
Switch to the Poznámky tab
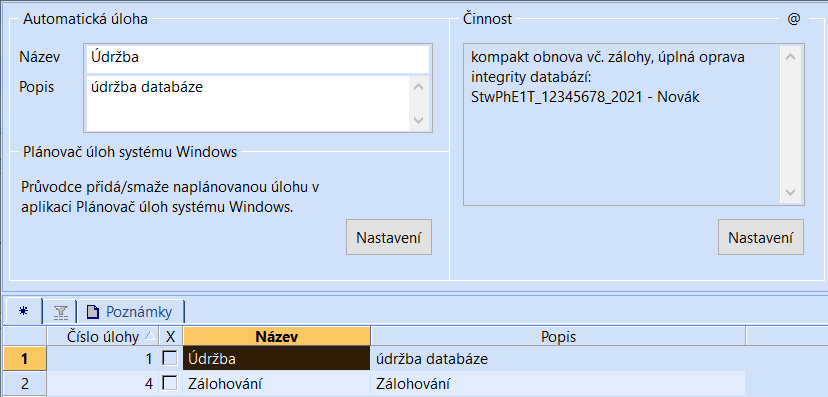coord(130,312)
